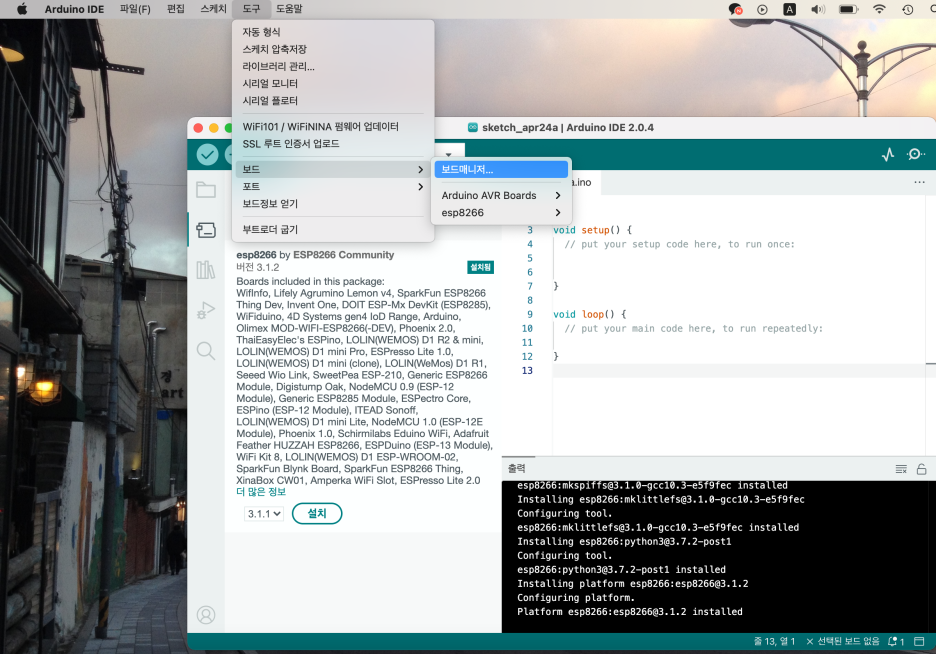The image size is (936, 654).
Task: Clear the output panel
Action: click(901, 469)
